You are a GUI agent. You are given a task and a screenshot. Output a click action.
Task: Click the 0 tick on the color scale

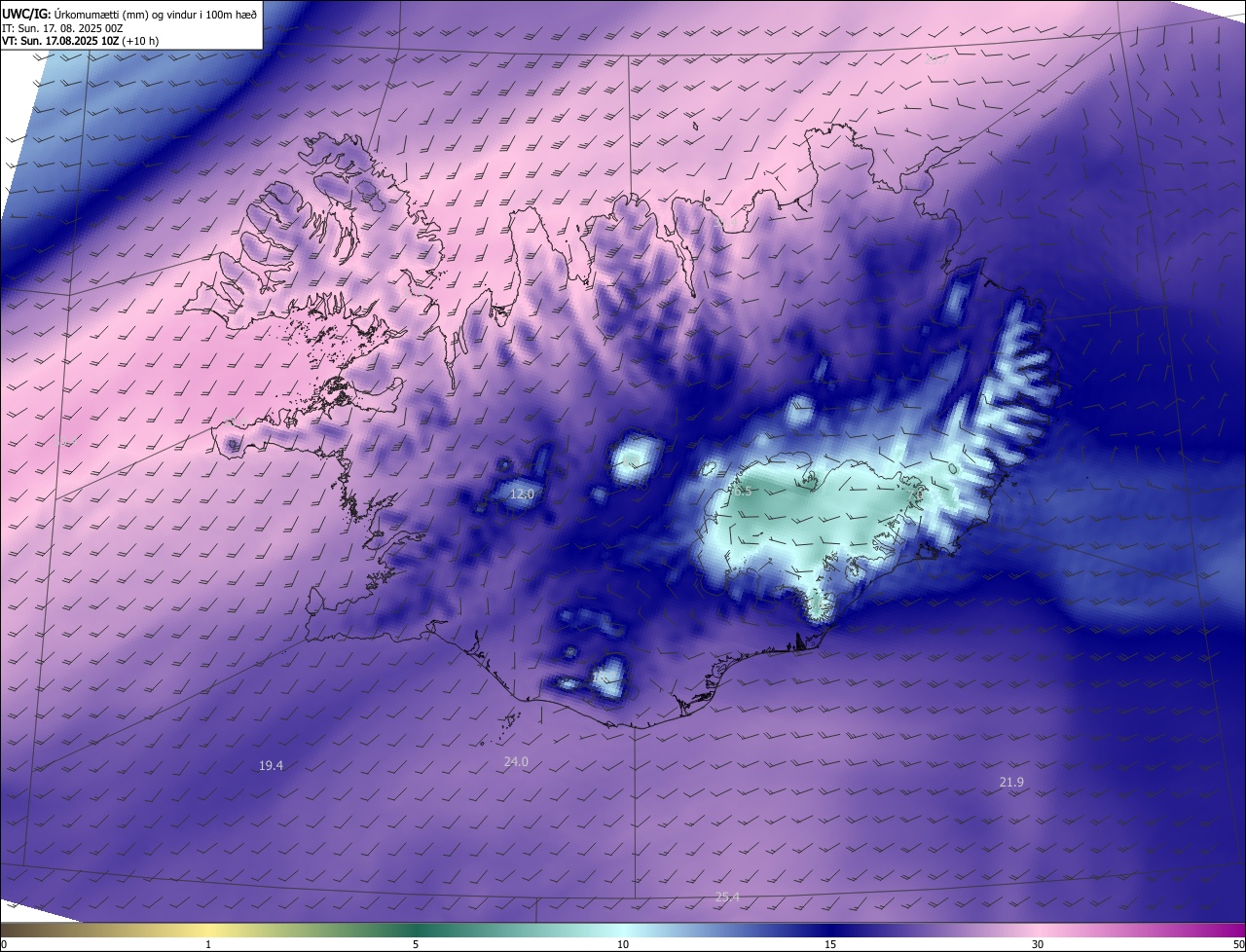click(x=4, y=945)
